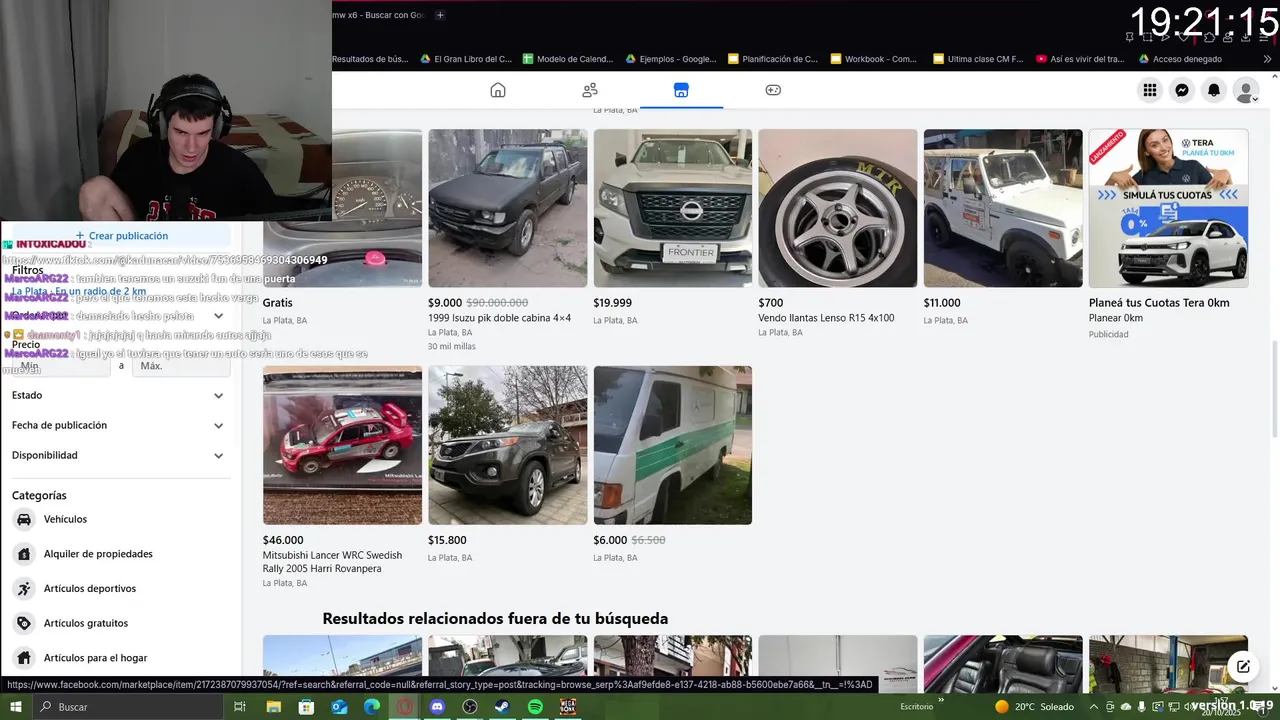
Task: Open Outlook from the taskbar
Action: 339,707
